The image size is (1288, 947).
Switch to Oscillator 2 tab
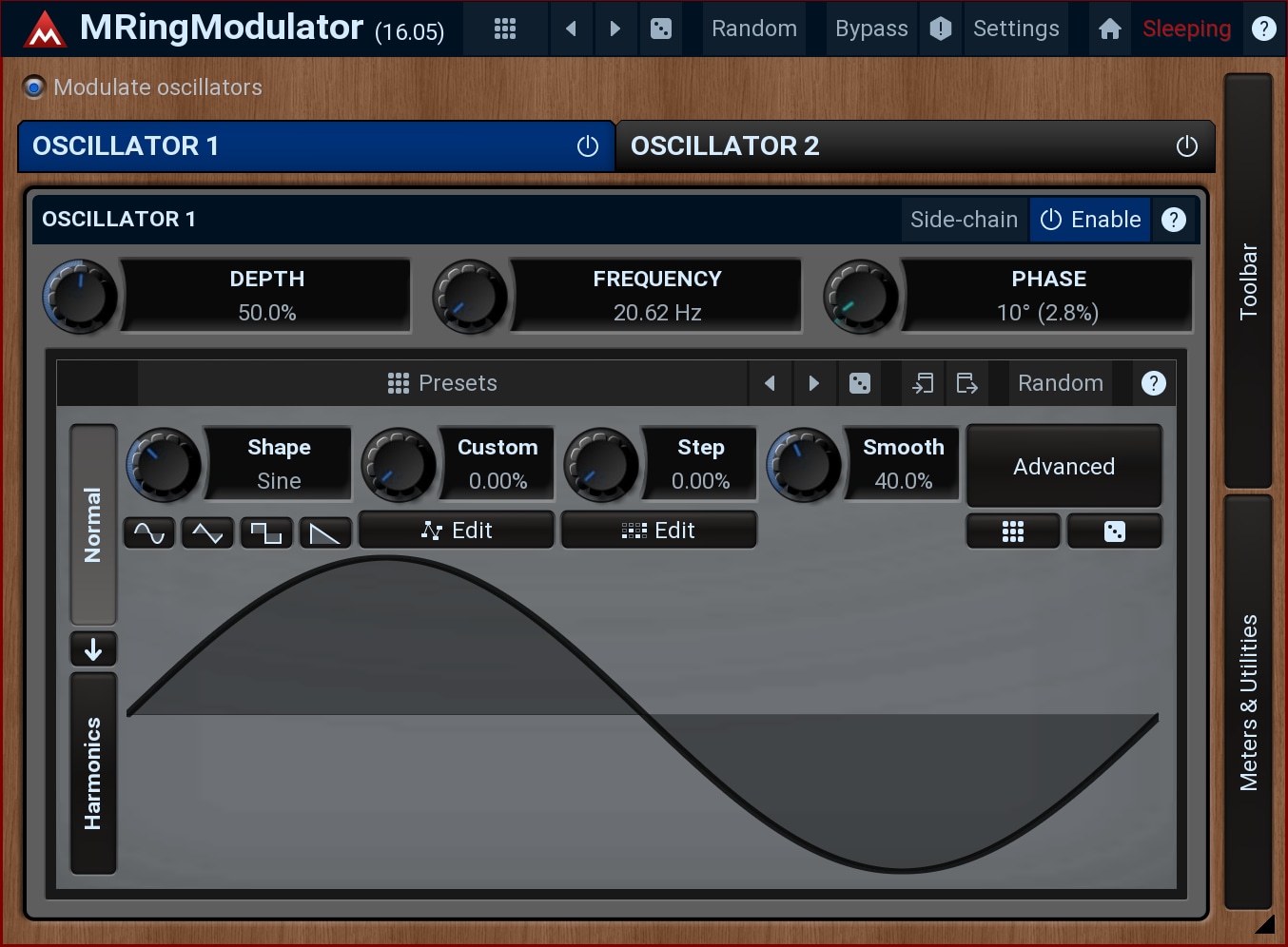point(915,146)
